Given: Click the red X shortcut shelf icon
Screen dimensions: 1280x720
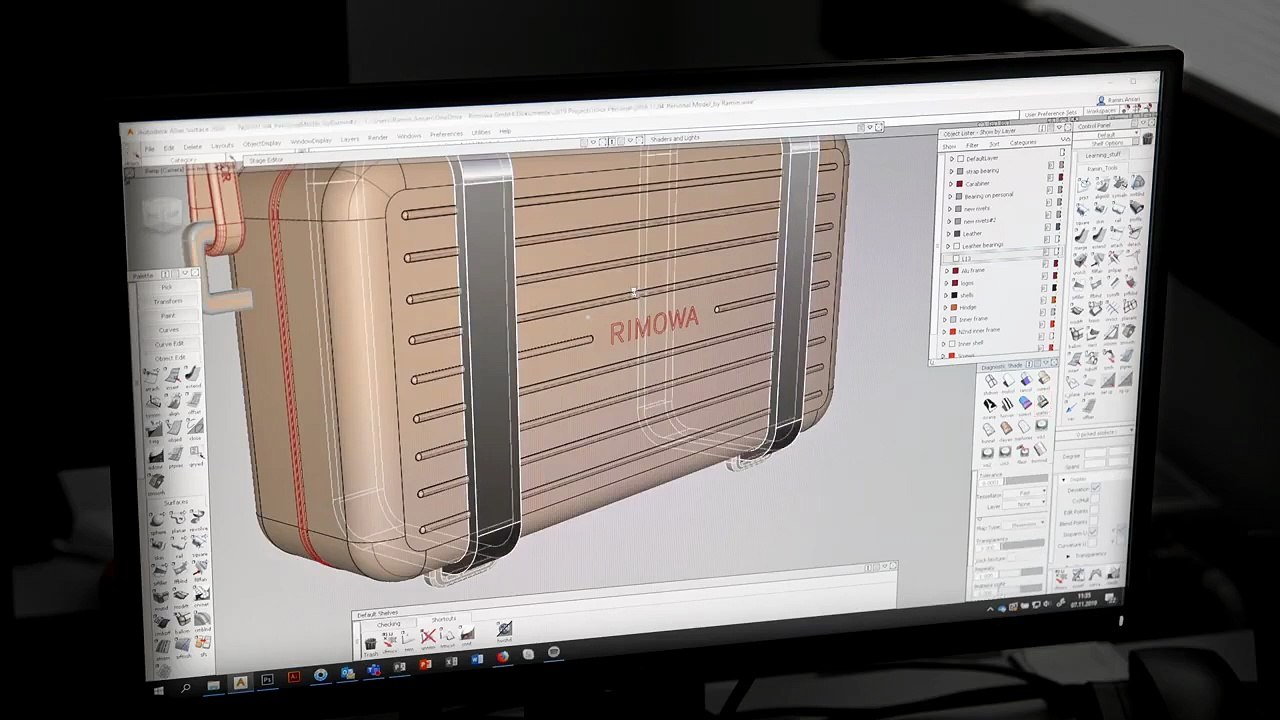Looking at the screenshot, I should [x=428, y=636].
